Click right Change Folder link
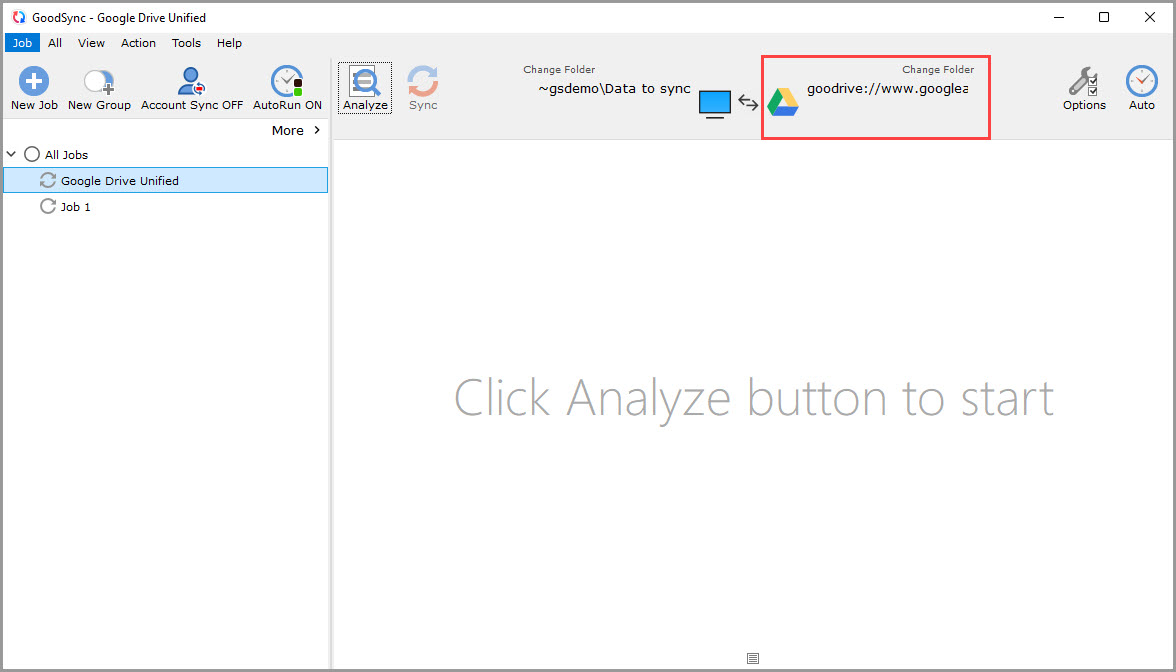The width and height of the screenshot is (1176, 672). click(x=938, y=69)
